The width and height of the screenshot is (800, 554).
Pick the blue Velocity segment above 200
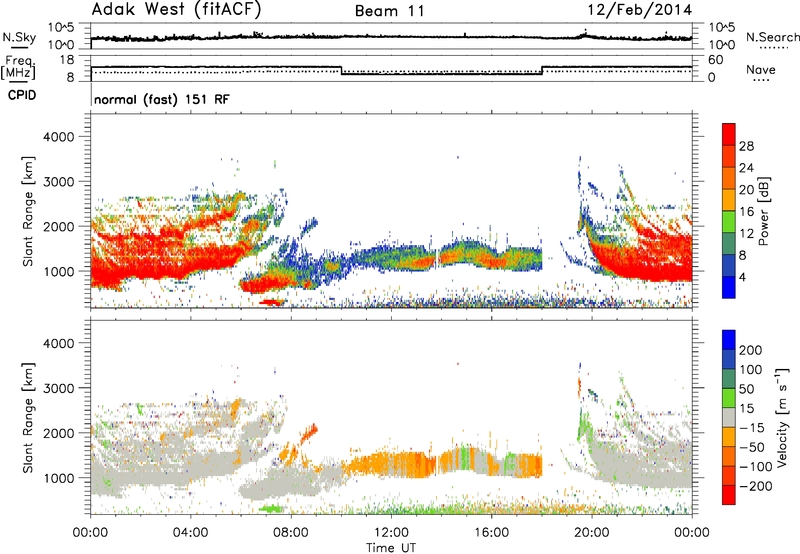[729, 340]
